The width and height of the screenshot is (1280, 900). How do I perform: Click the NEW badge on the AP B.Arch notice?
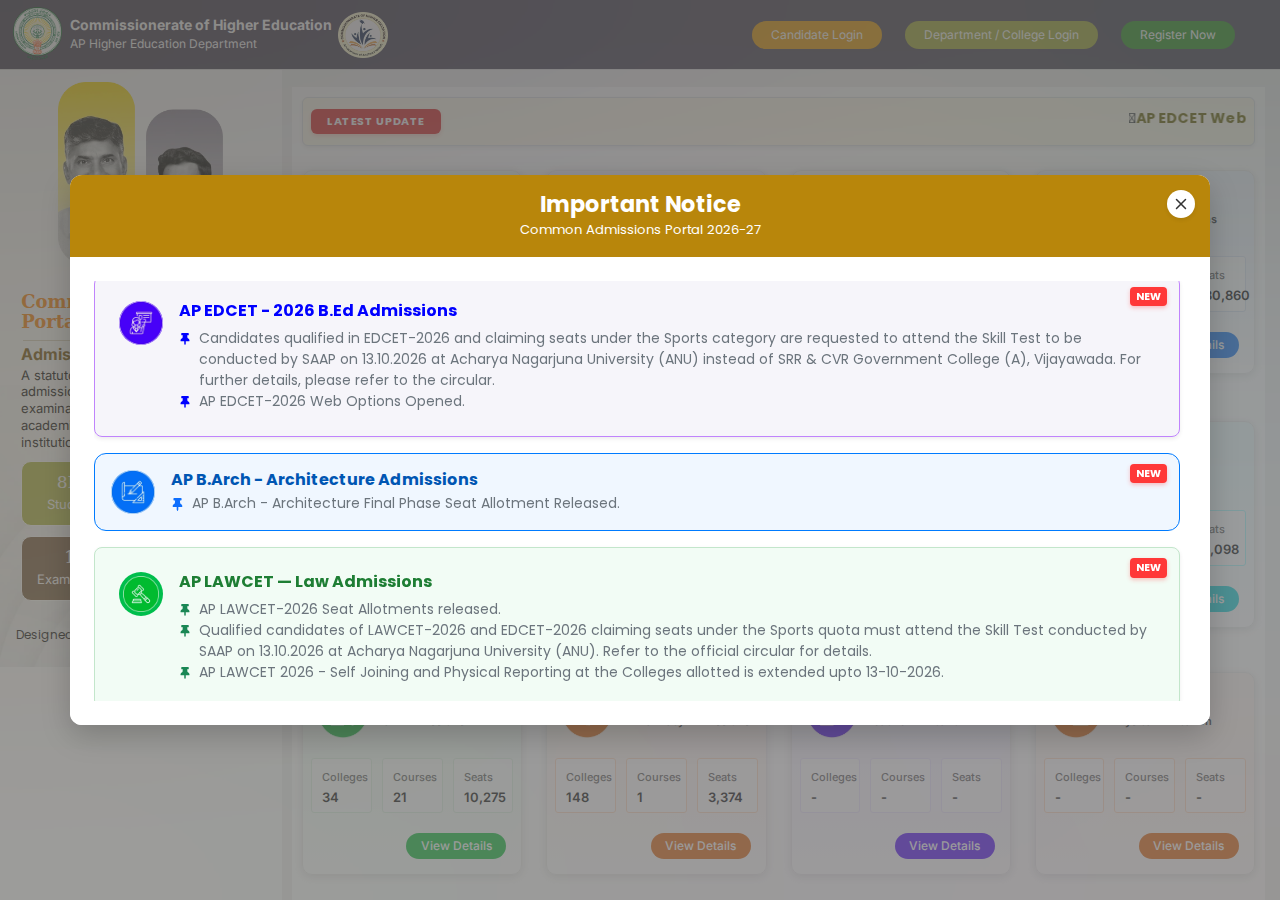tap(1148, 474)
